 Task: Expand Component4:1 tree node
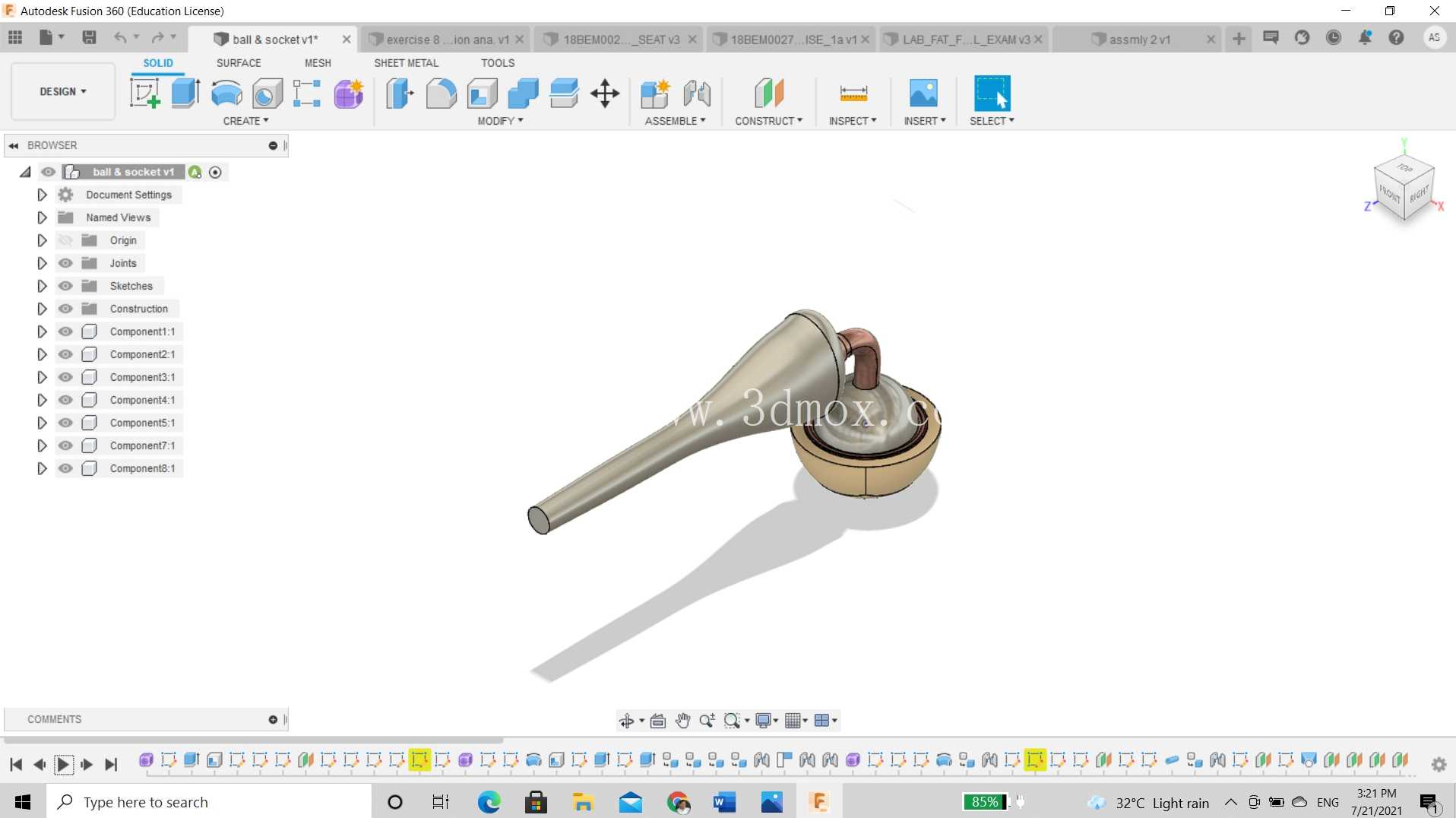(x=42, y=400)
